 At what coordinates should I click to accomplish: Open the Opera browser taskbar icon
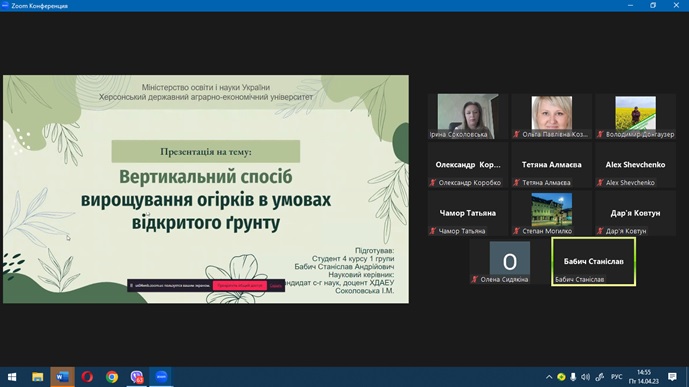point(87,377)
